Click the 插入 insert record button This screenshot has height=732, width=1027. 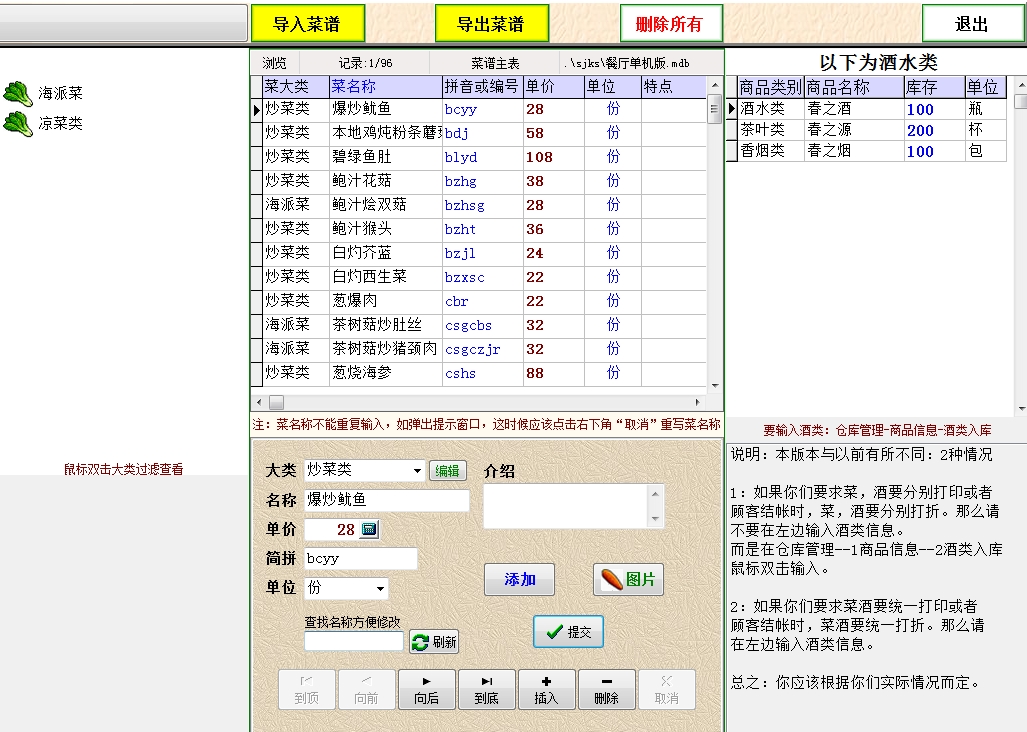tap(546, 689)
